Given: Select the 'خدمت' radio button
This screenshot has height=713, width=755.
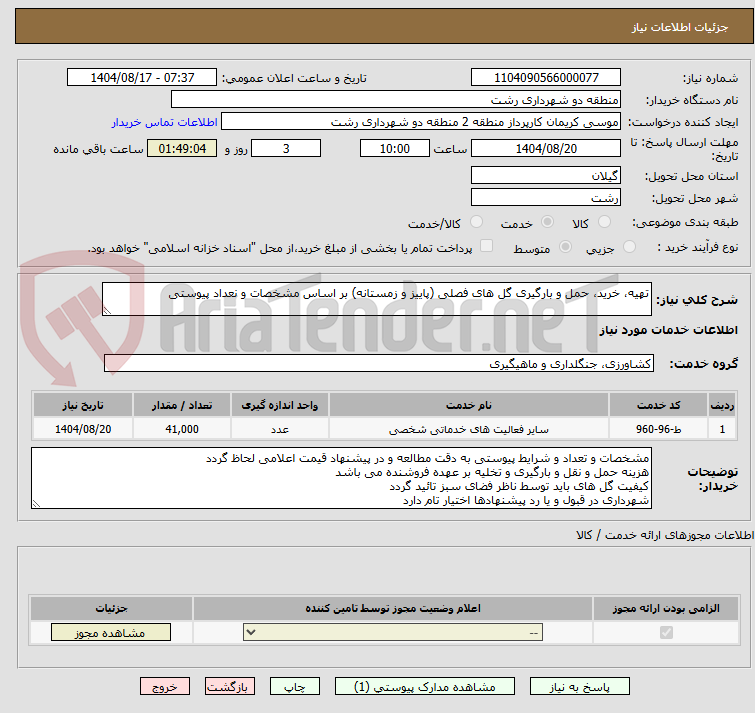Looking at the screenshot, I should click(547, 222).
